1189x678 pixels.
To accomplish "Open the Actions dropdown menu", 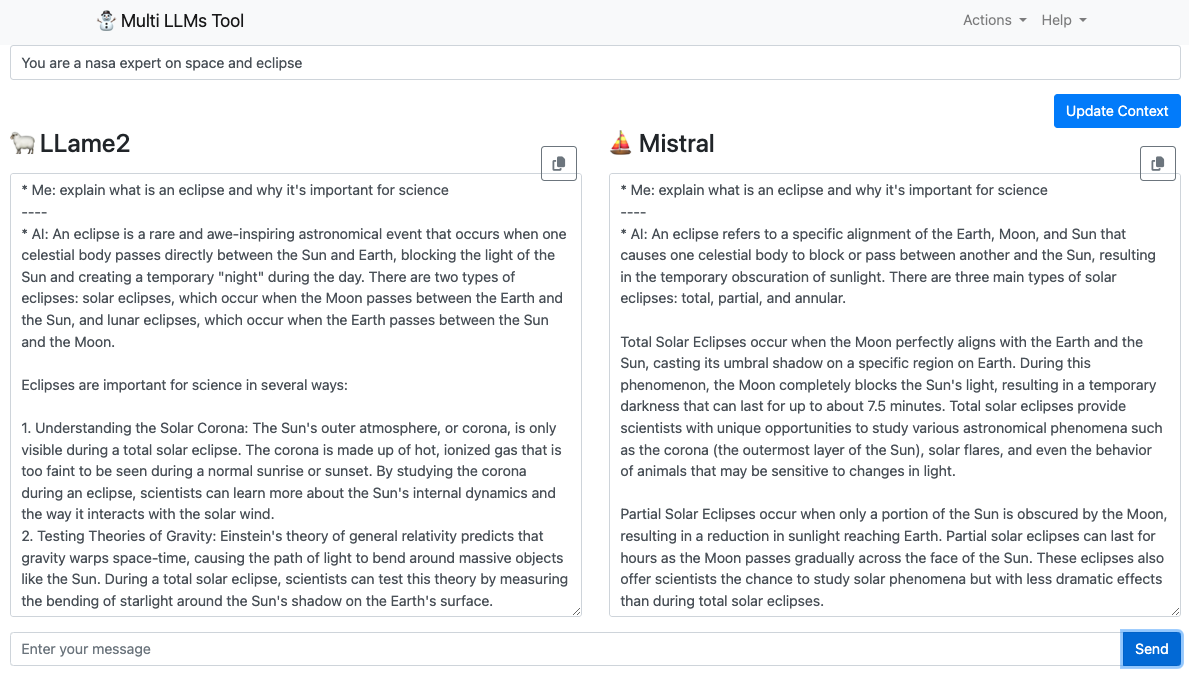I will point(994,20).
